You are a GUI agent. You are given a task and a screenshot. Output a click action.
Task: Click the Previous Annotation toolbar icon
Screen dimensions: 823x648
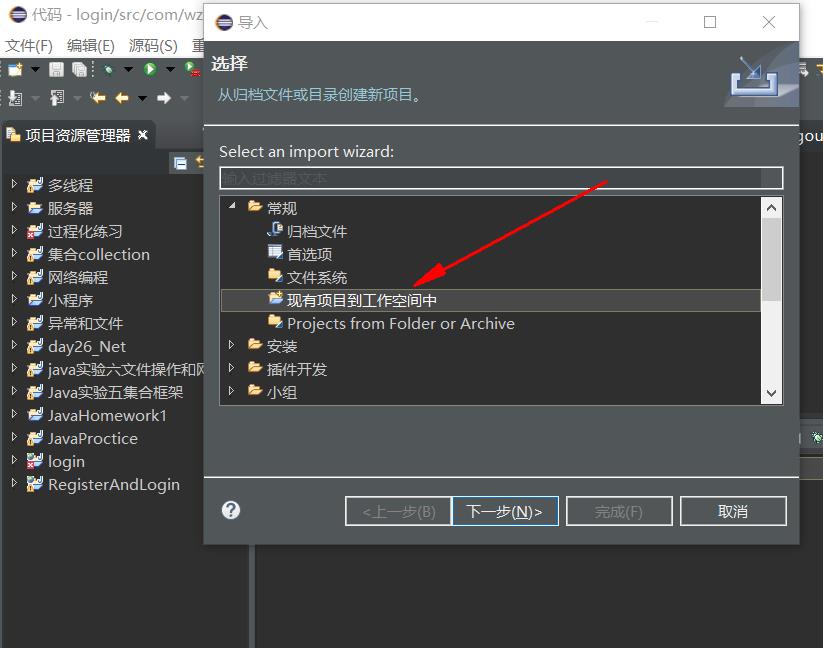tap(57, 98)
